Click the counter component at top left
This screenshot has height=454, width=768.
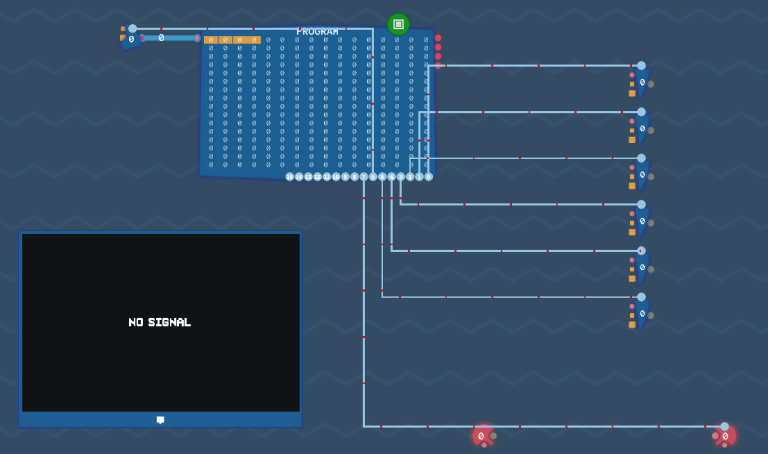[x=131, y=40]
